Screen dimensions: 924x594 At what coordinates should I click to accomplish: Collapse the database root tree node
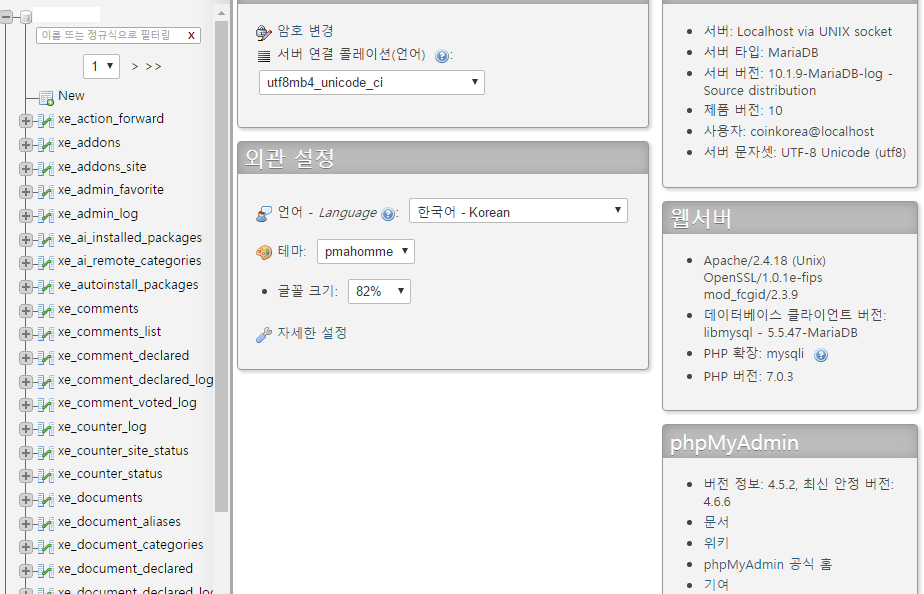7,17
